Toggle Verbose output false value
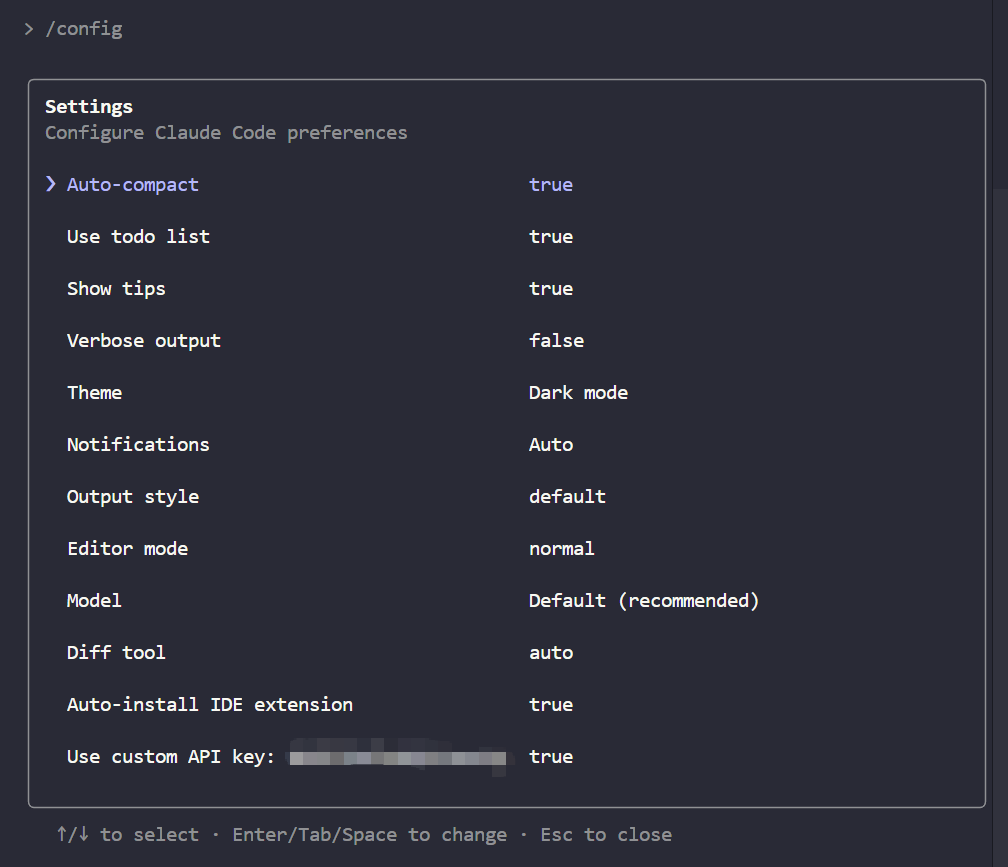The image size is (1008, 867). tap(556, 341)
